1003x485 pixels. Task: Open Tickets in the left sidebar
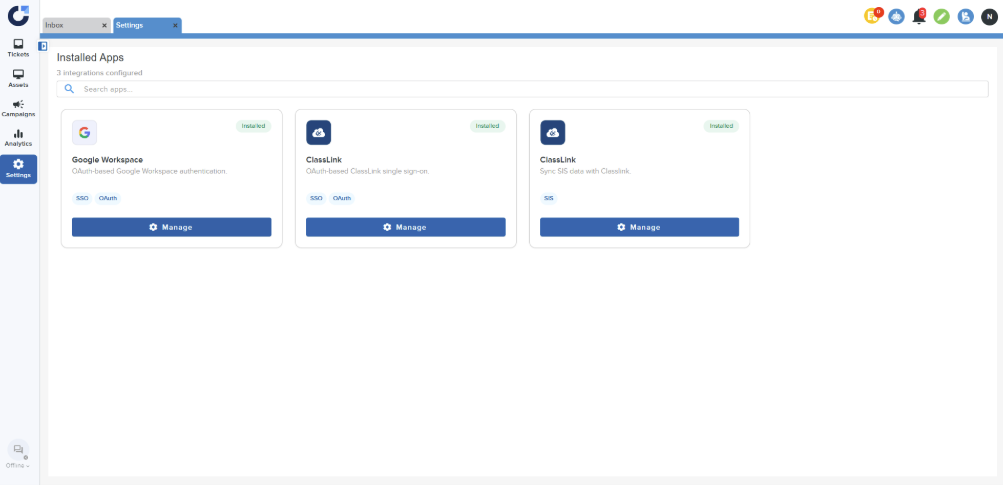point(18,47)
